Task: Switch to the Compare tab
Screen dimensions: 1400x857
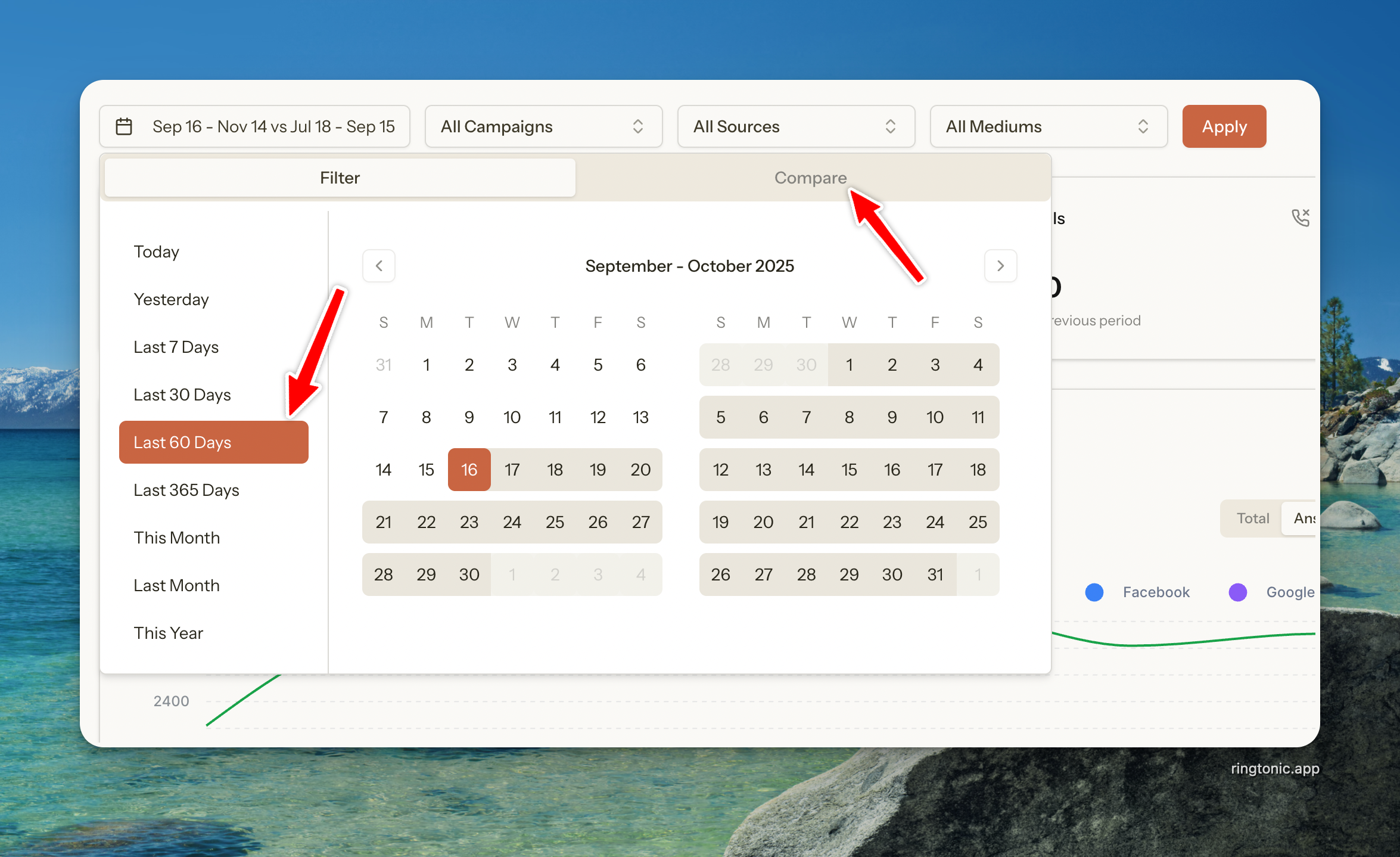Action: [x=810, y=178]
